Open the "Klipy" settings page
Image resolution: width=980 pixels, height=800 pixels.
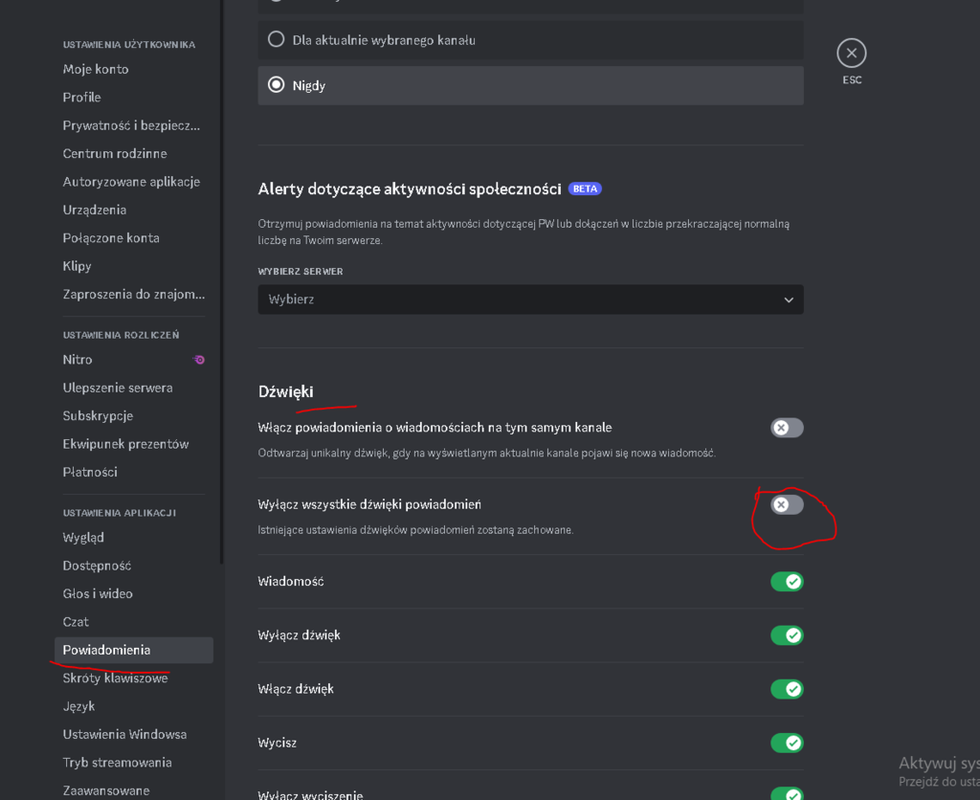(77, 266)
